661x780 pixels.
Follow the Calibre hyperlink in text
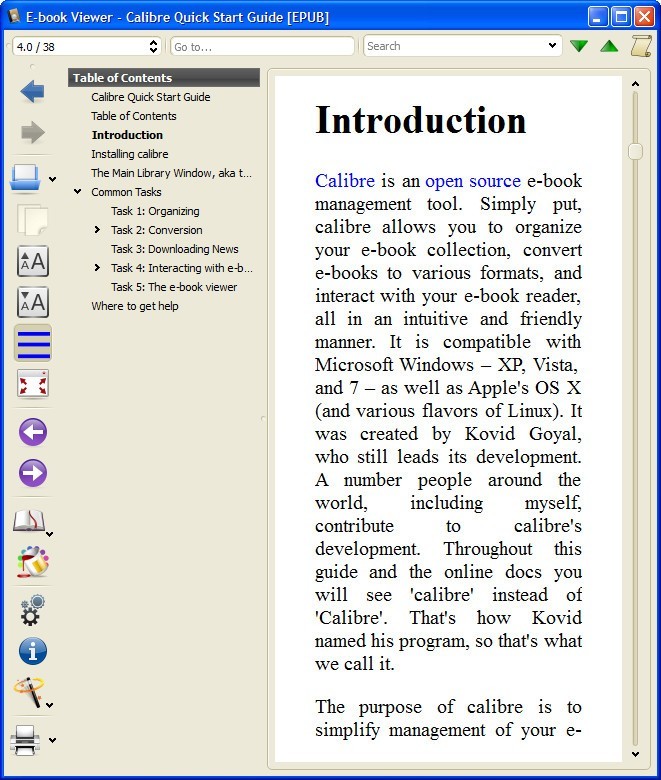pyautogui.click(x=345, y=181)
